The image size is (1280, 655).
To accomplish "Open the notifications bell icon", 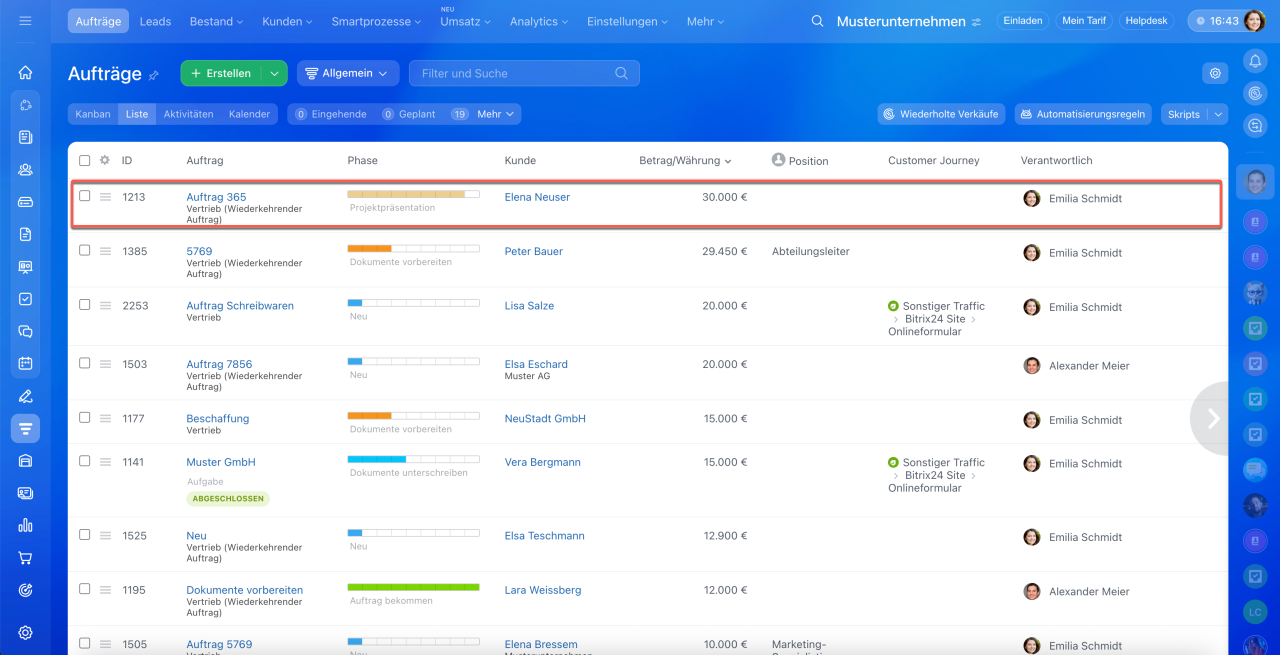I will (x=1255, y=61).
